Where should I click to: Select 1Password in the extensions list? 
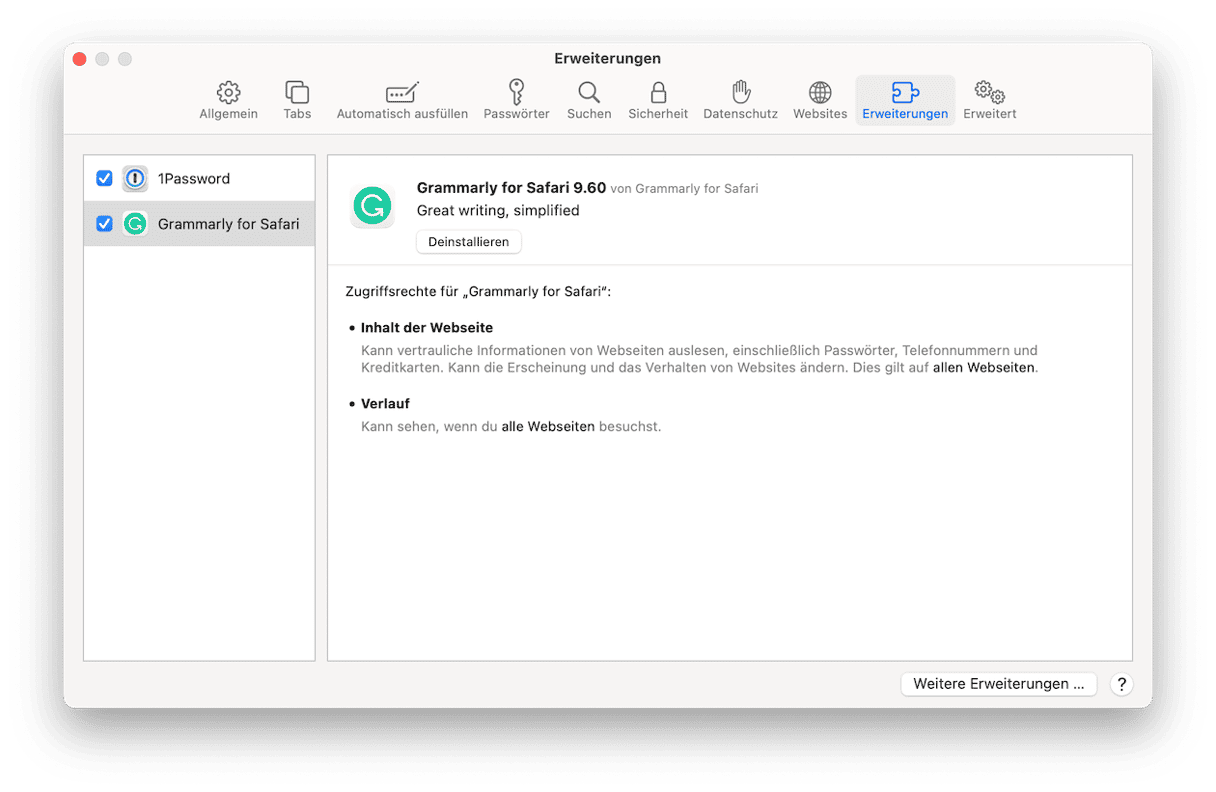point(194,179)
